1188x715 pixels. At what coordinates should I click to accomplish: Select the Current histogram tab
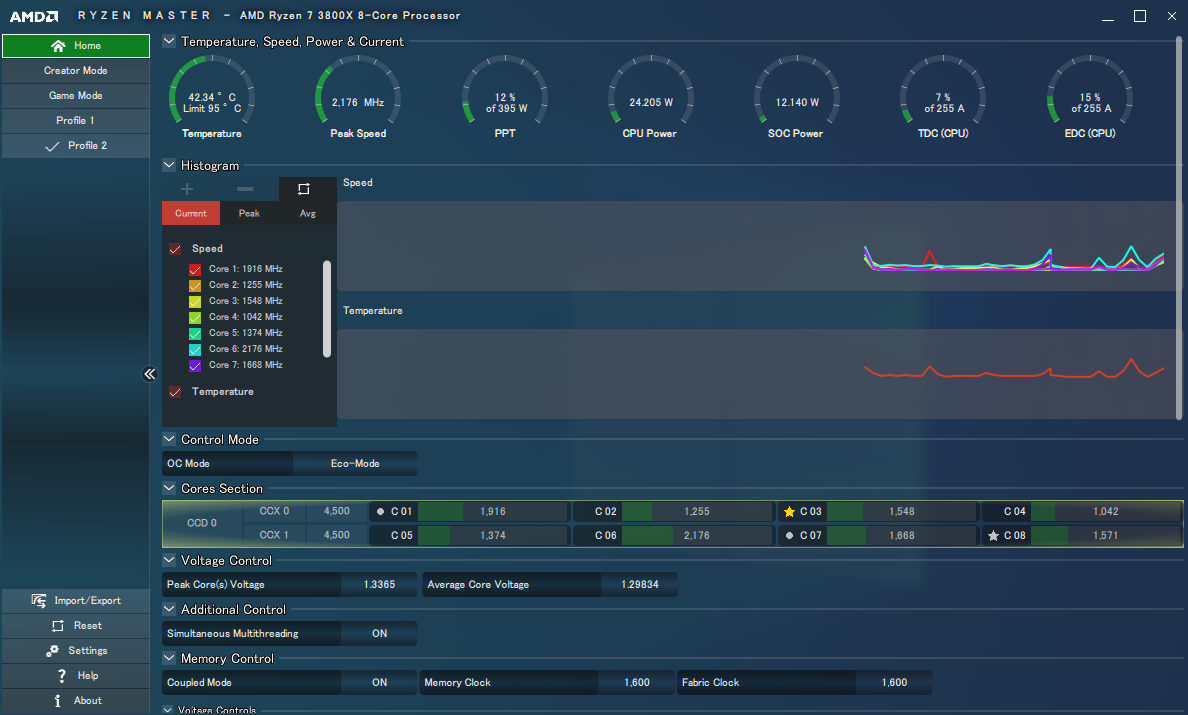coord(191,214)
